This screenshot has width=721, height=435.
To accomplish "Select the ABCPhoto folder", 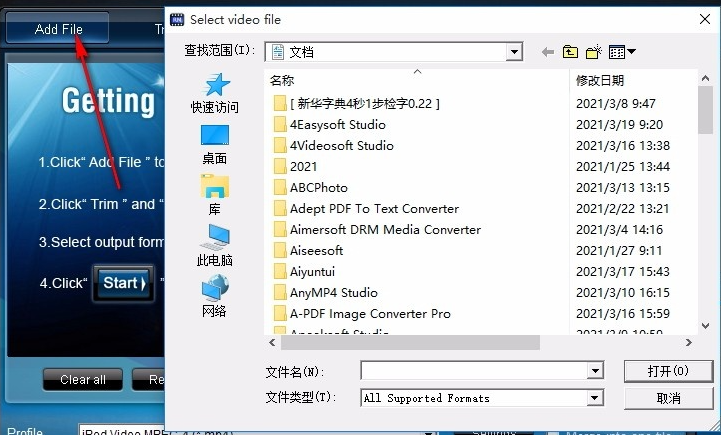I will 310,188.
